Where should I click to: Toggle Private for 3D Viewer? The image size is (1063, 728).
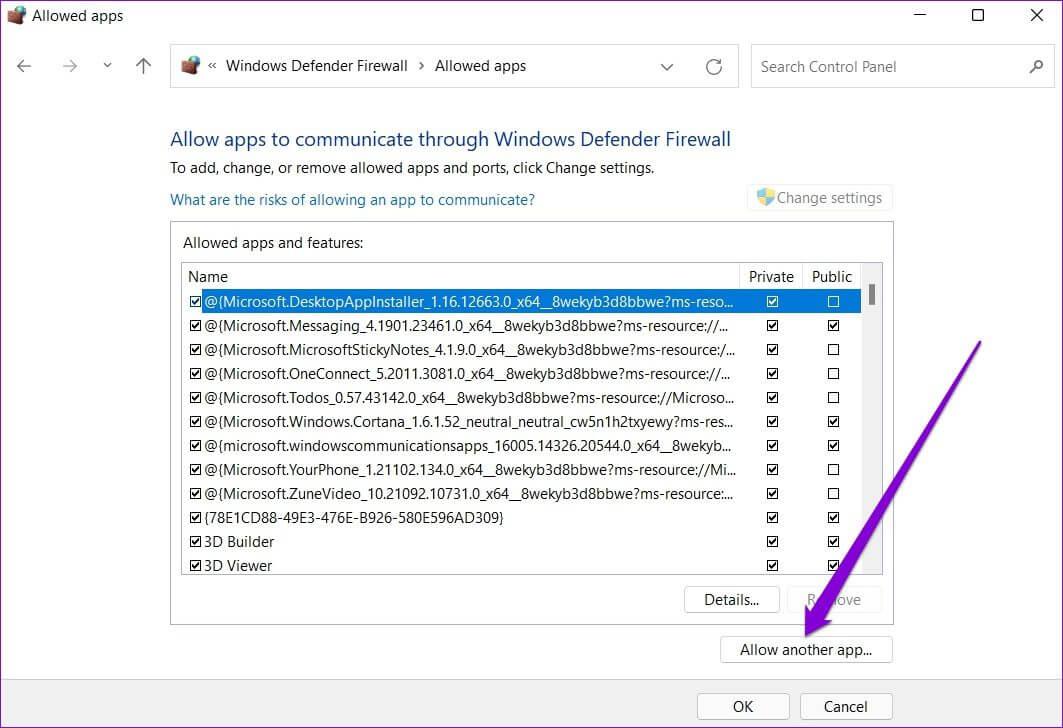tap(772, 565)
